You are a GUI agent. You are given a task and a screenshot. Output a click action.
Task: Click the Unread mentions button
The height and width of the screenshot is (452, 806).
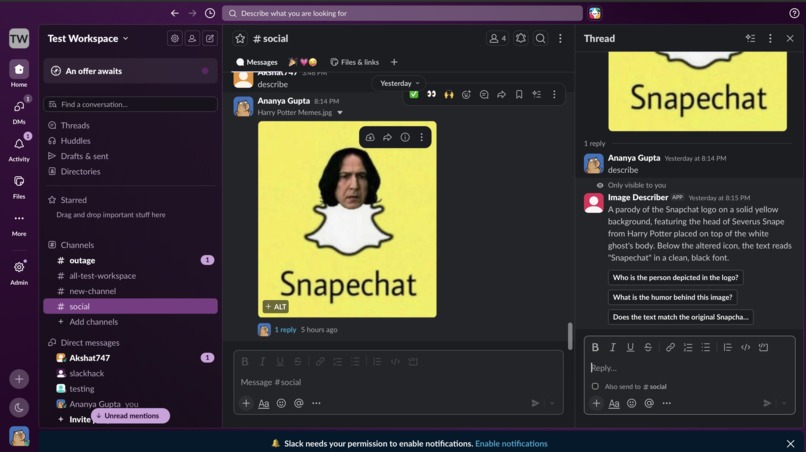tap(131, 415)
